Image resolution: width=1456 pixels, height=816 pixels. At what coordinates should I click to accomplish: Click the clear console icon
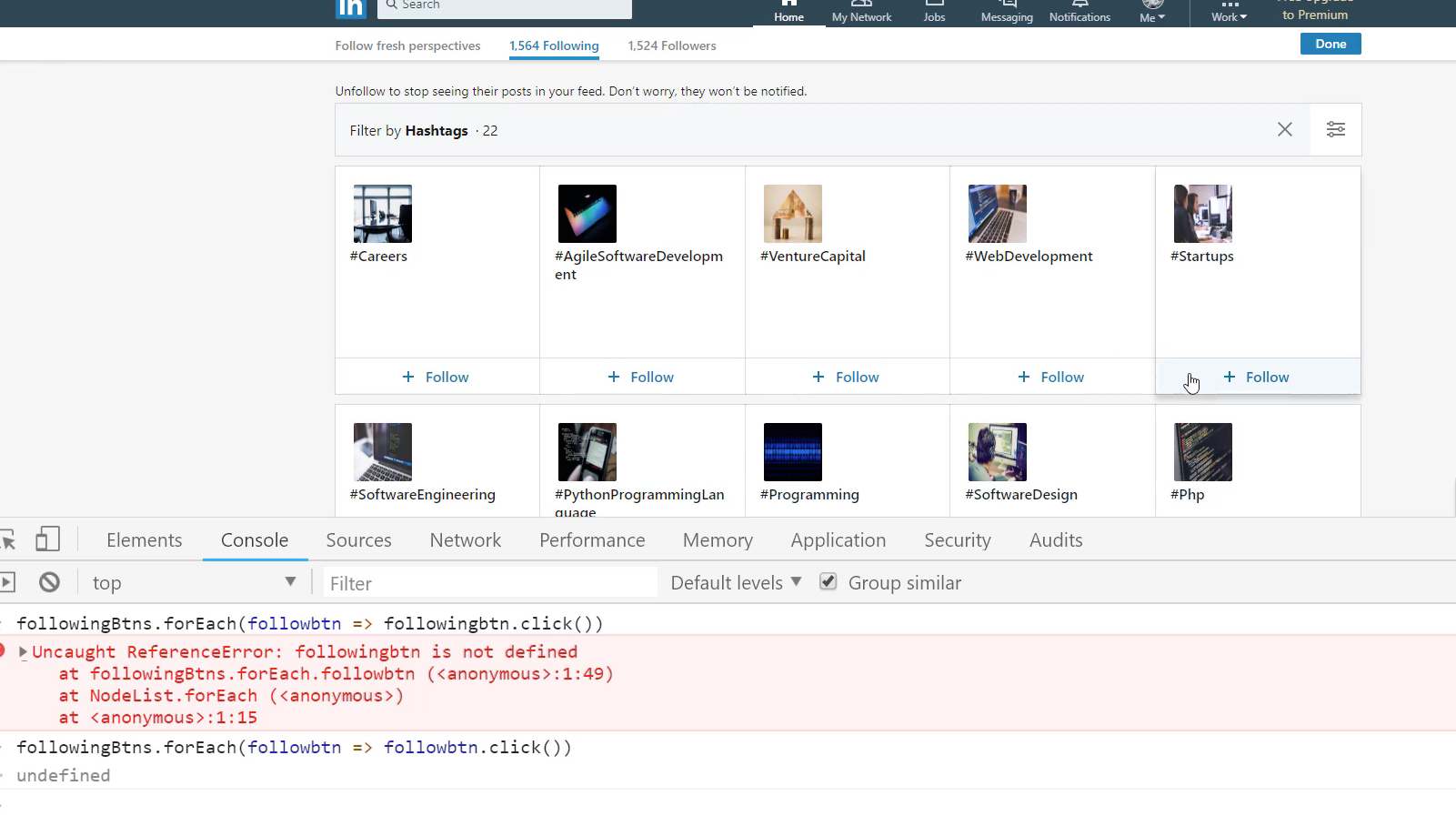point(49,582)
